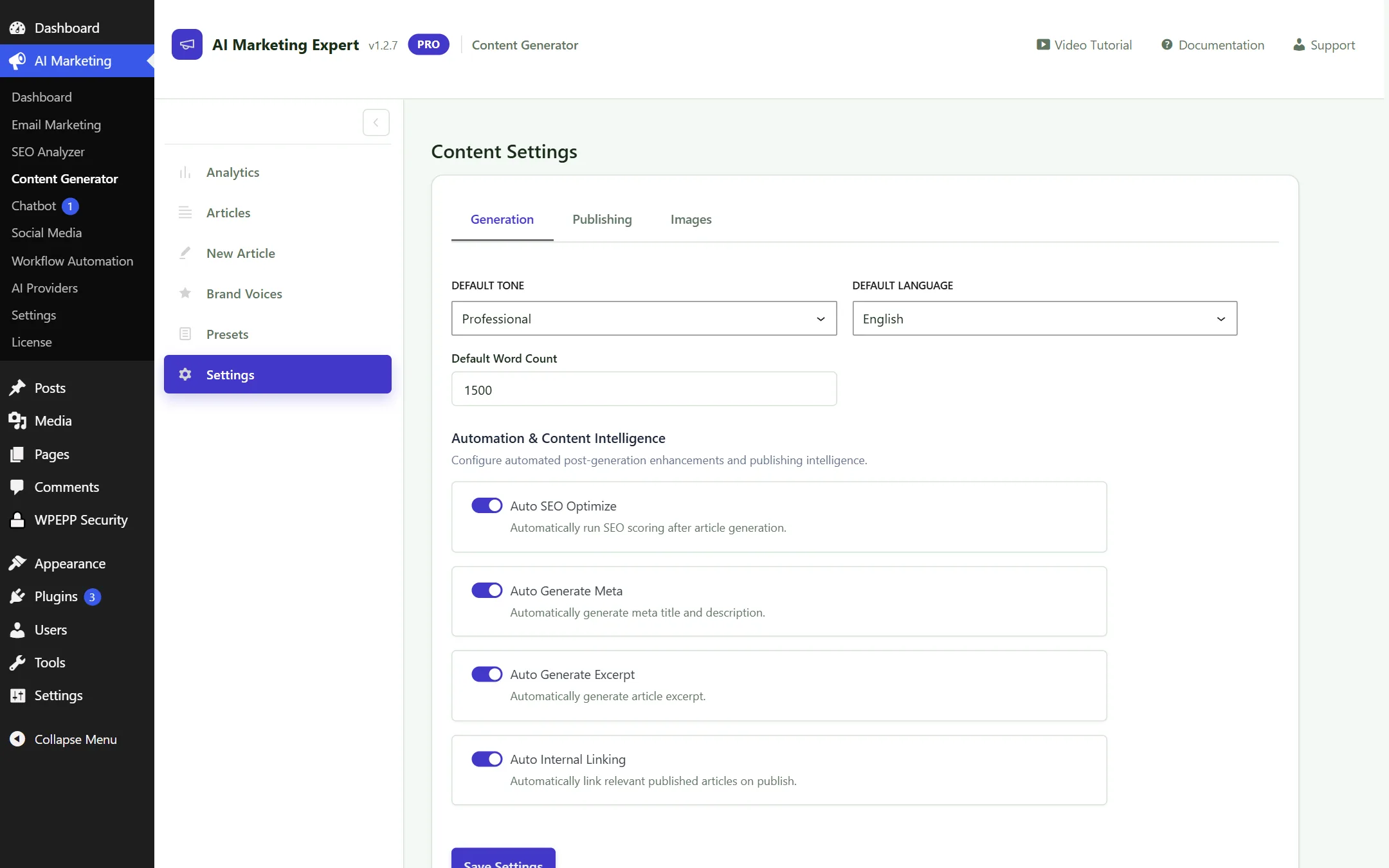This screenshot has height=868, width=1389.
Task: Open the Support link
Action: (x=1324, y=45)
